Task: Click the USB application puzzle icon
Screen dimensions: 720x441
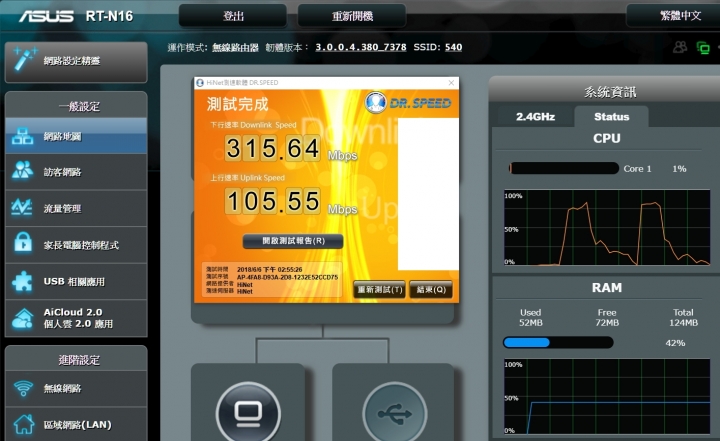Action: pos(22,281)
